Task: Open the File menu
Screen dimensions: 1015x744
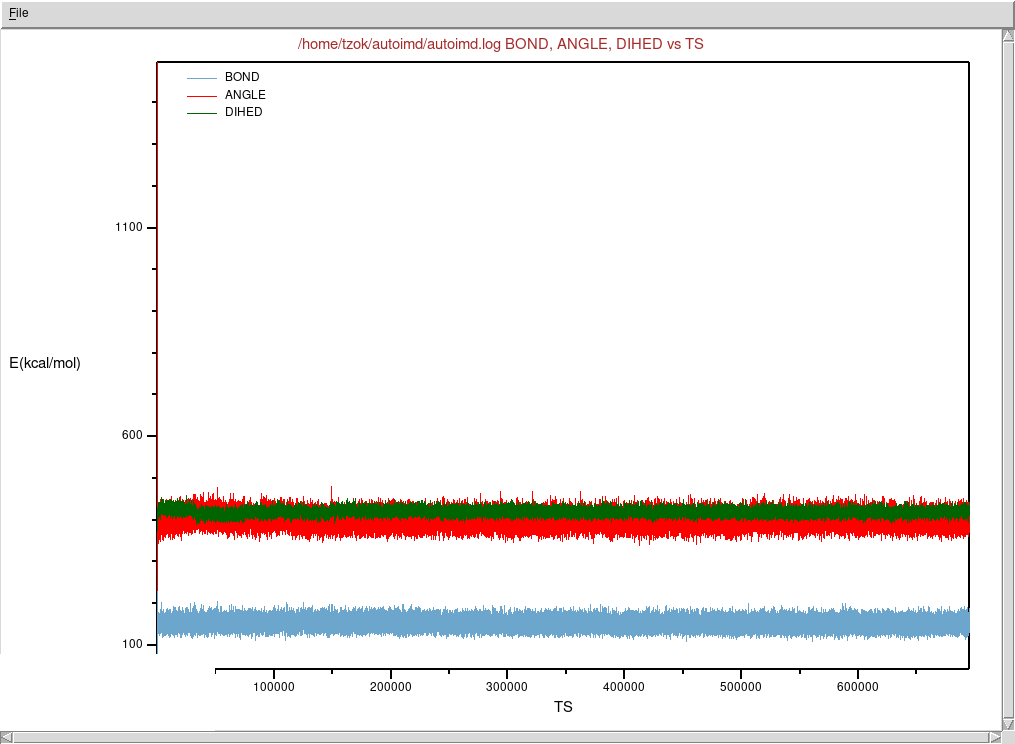Action: pyautogui.click(x=19, y=13)
